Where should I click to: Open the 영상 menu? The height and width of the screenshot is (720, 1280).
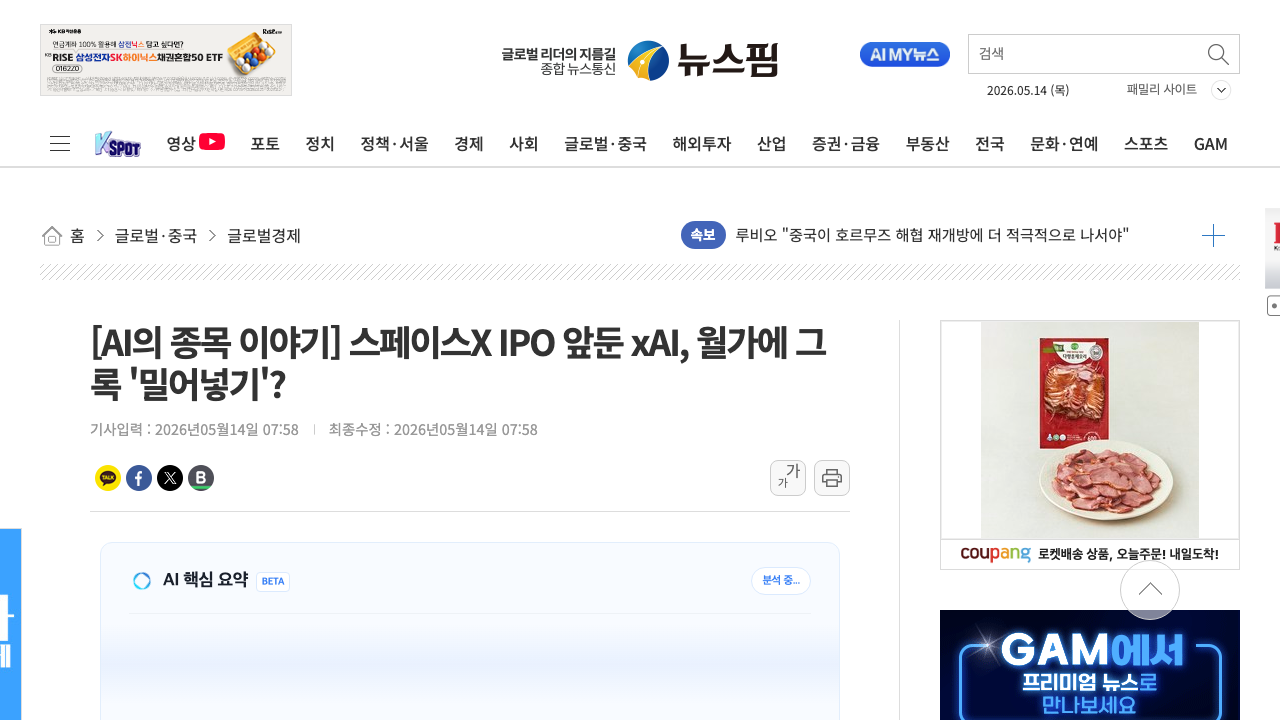(181, 144)
